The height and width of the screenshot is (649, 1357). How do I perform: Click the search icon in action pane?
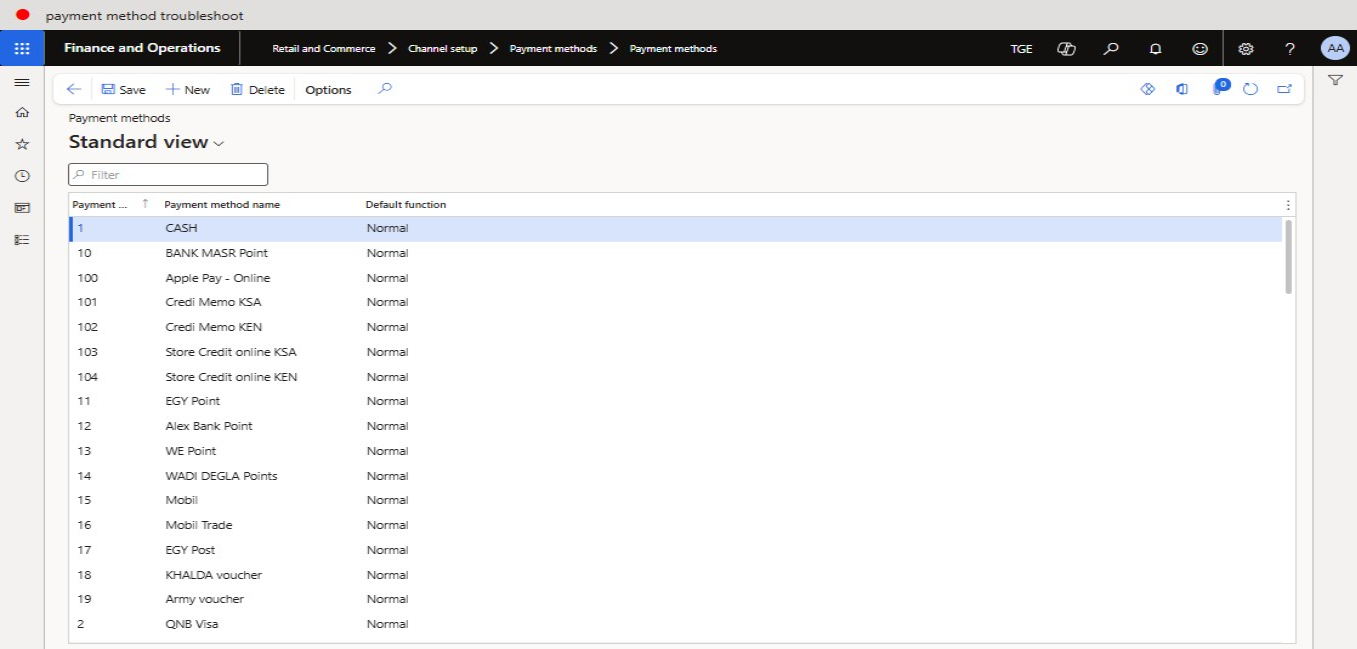[x=385, y=89]
